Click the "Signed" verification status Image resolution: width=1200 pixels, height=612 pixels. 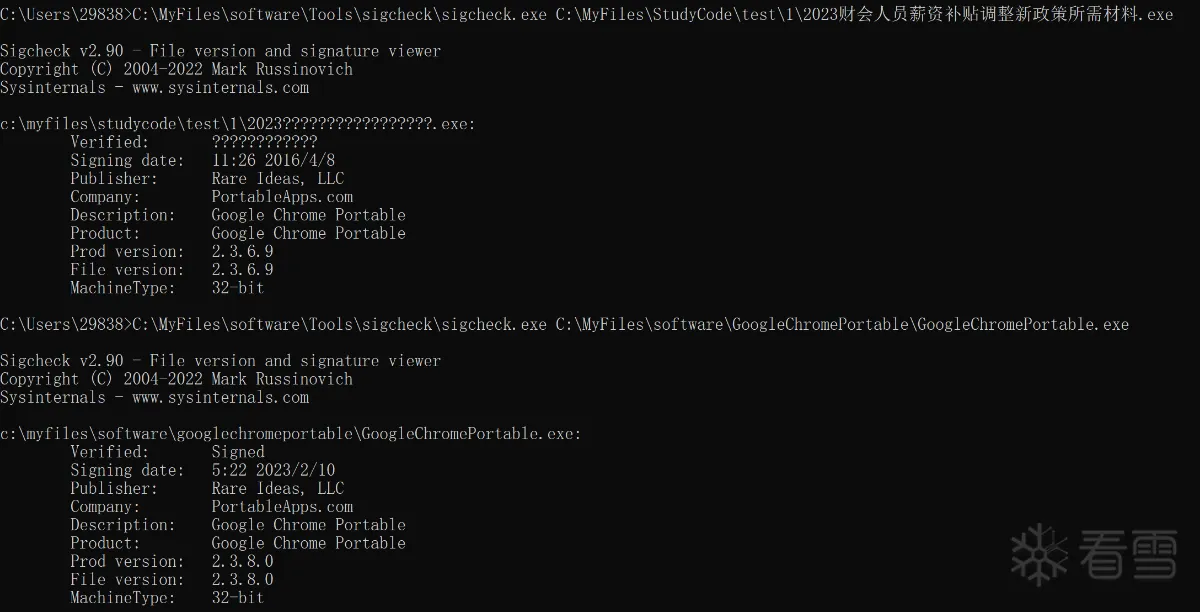point(238,452)
